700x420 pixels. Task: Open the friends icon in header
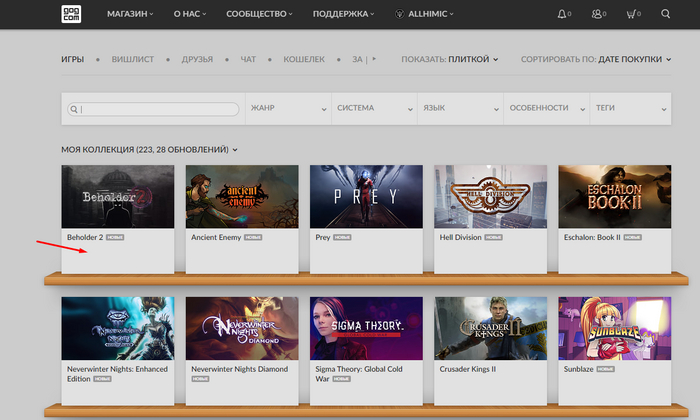(x=598, y=14)
